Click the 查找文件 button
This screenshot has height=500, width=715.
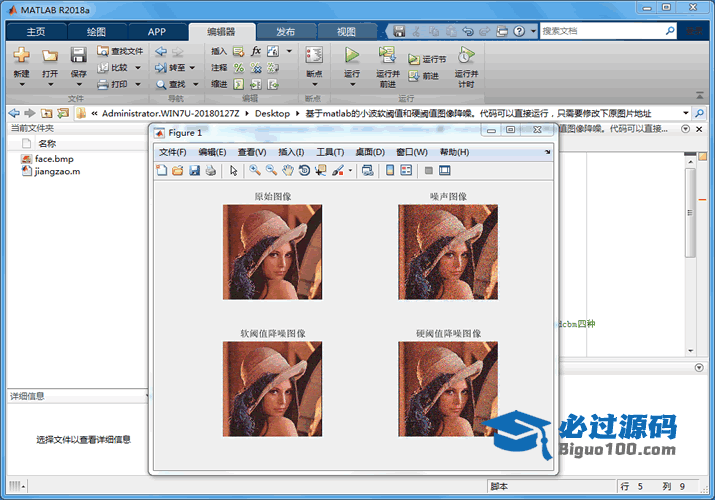click(x=120, y=51)
